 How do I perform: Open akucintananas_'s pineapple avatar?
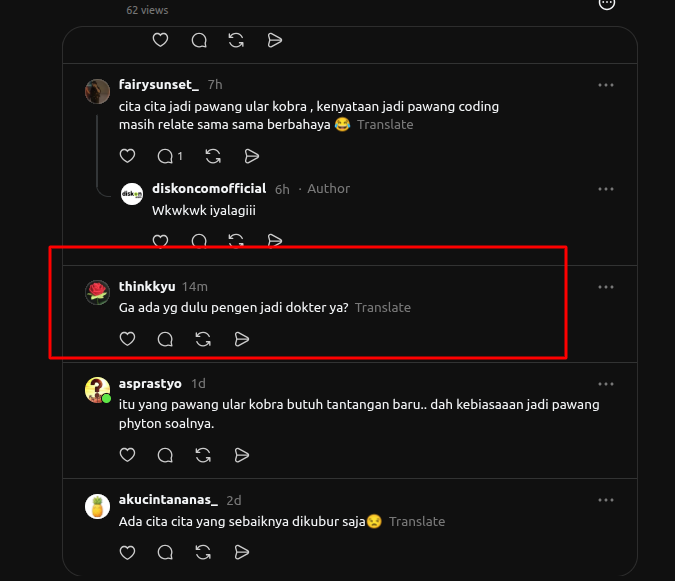(x=97, y=507)
